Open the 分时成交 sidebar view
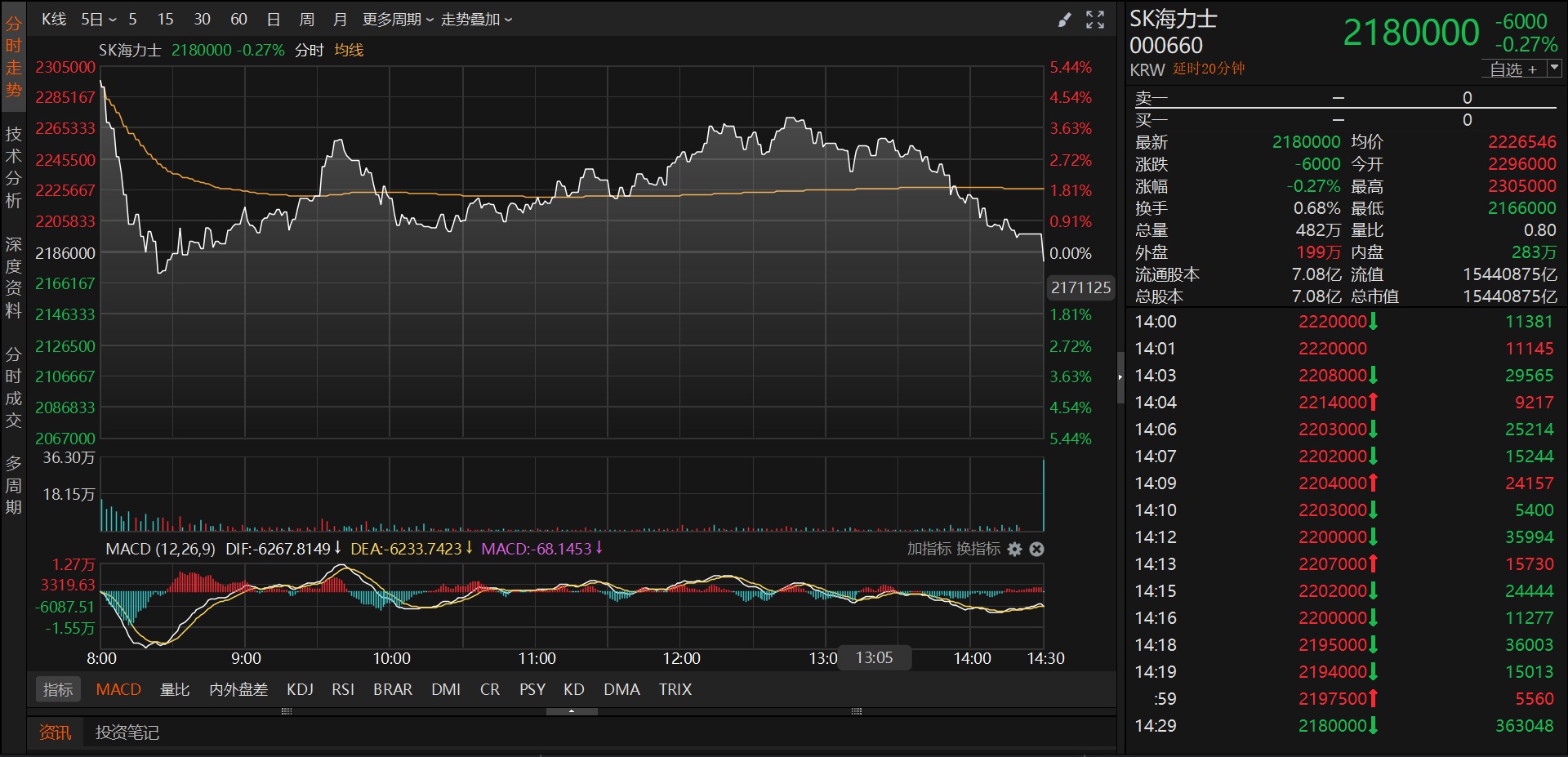Image resolution: width=1568 pixels, height=757 pixels. (13, 388)
